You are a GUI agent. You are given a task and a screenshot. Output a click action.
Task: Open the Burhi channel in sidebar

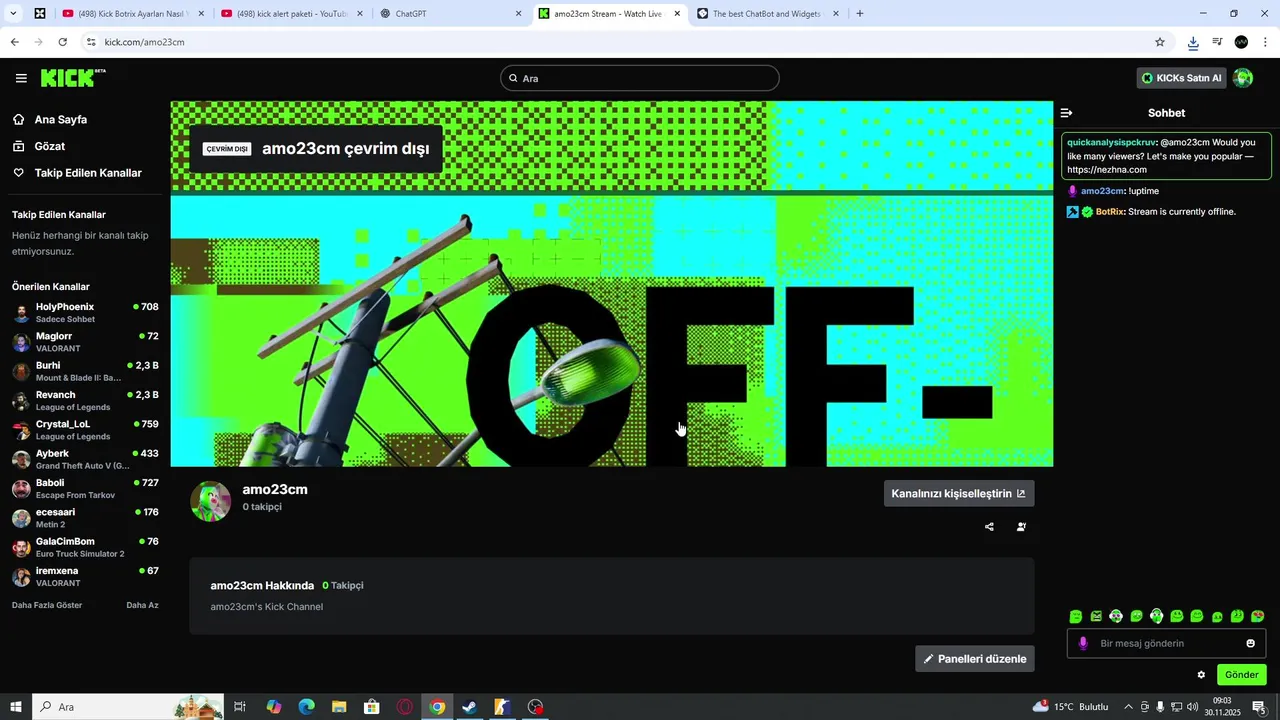pos(85,371)
